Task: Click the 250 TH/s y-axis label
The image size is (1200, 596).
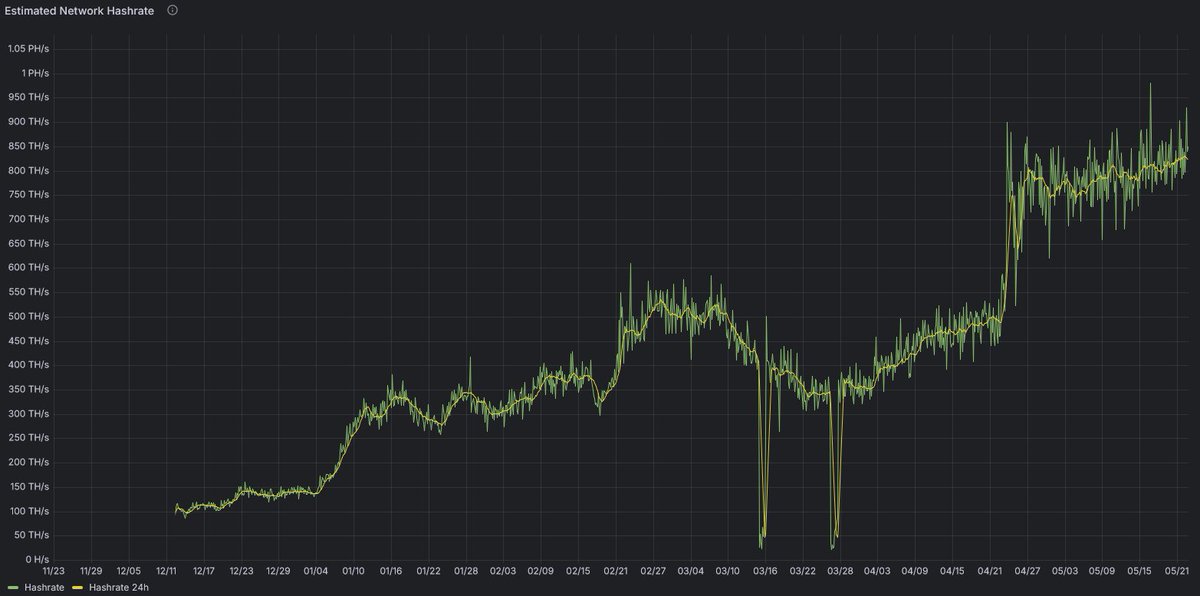Action: pyautogui.click(x=29, y=438)
